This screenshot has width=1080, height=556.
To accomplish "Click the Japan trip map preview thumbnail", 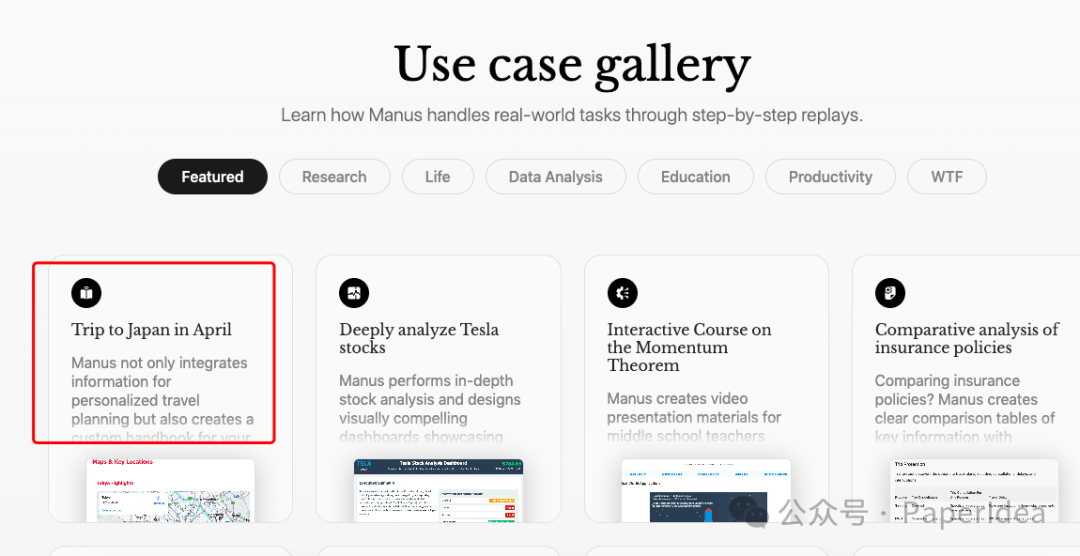I will [170, 490].
